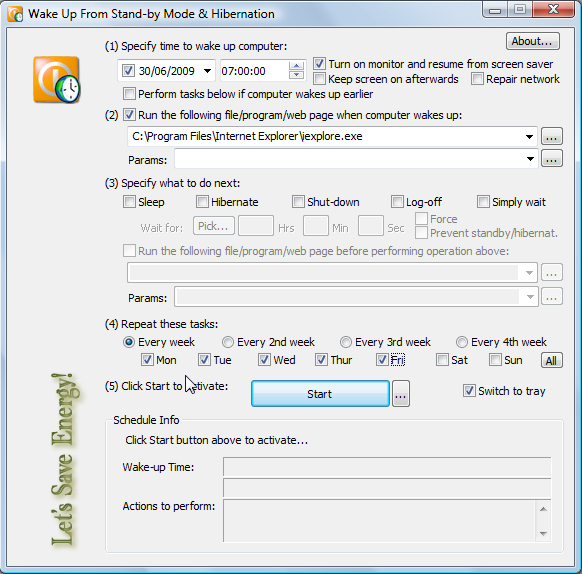The image size is (582, 574).
Task: Select all days with the All button
Action: click(552, 360)
